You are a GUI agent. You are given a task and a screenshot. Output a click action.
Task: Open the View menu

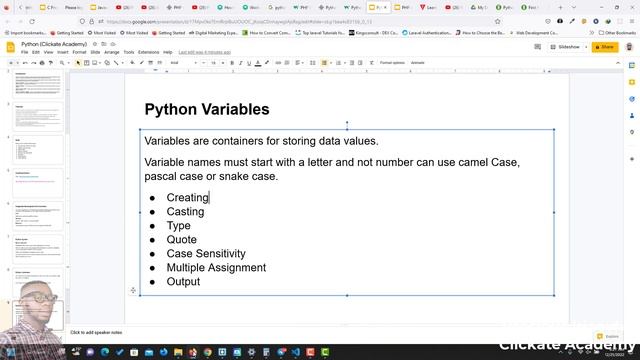coord(49,52)
